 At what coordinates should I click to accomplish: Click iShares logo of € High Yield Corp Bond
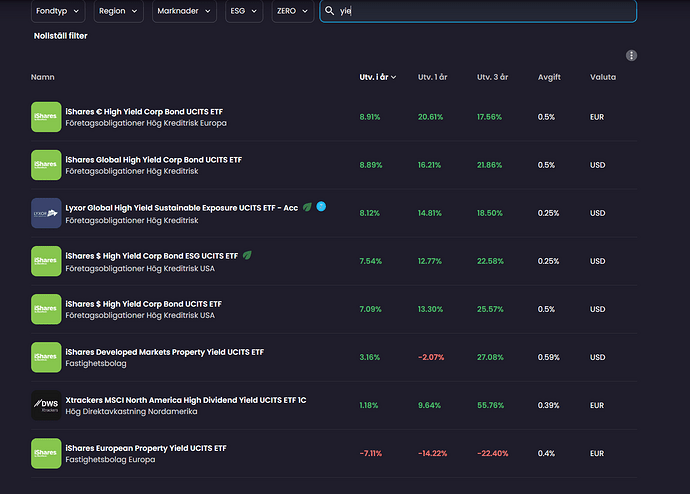pos(46,117)
